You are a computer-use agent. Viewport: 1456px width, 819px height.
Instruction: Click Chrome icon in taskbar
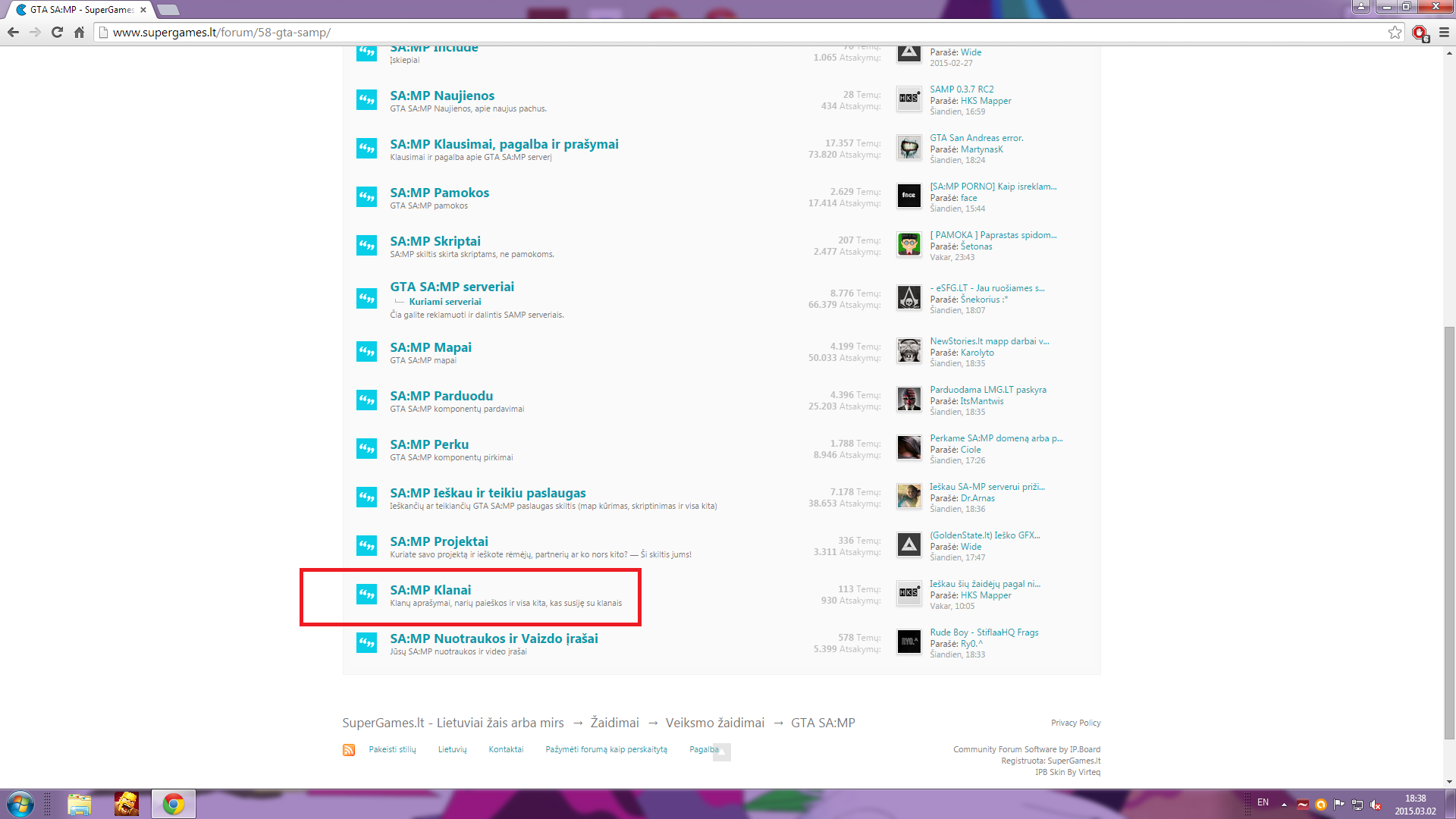point(174,804)
